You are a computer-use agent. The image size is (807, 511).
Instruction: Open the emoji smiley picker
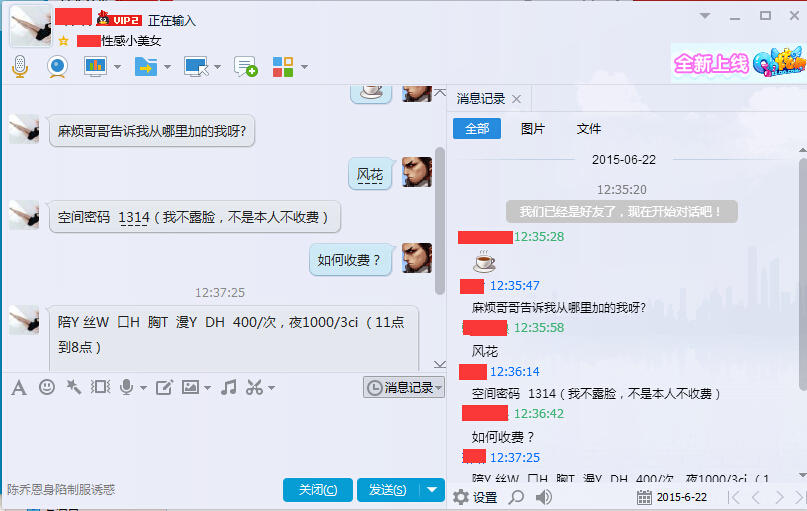47,386
